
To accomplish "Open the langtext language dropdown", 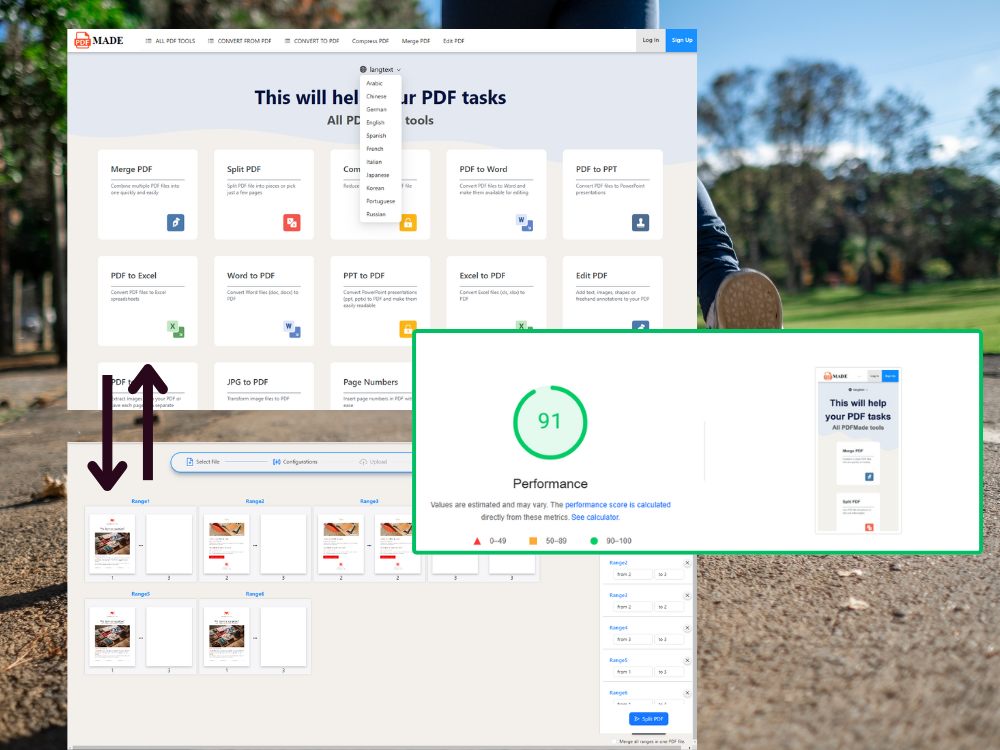I will [380, 70].
